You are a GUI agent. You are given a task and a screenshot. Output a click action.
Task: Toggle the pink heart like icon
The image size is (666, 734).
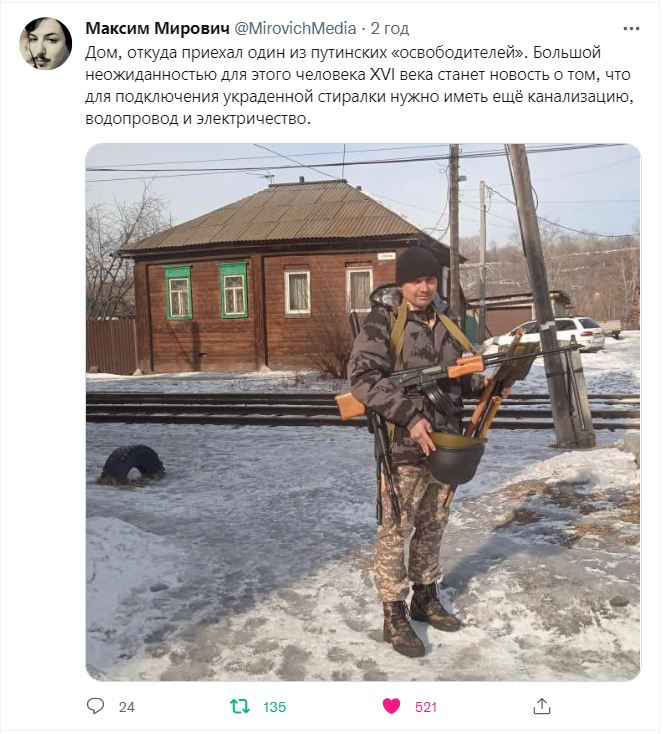(x=392, y=706)
